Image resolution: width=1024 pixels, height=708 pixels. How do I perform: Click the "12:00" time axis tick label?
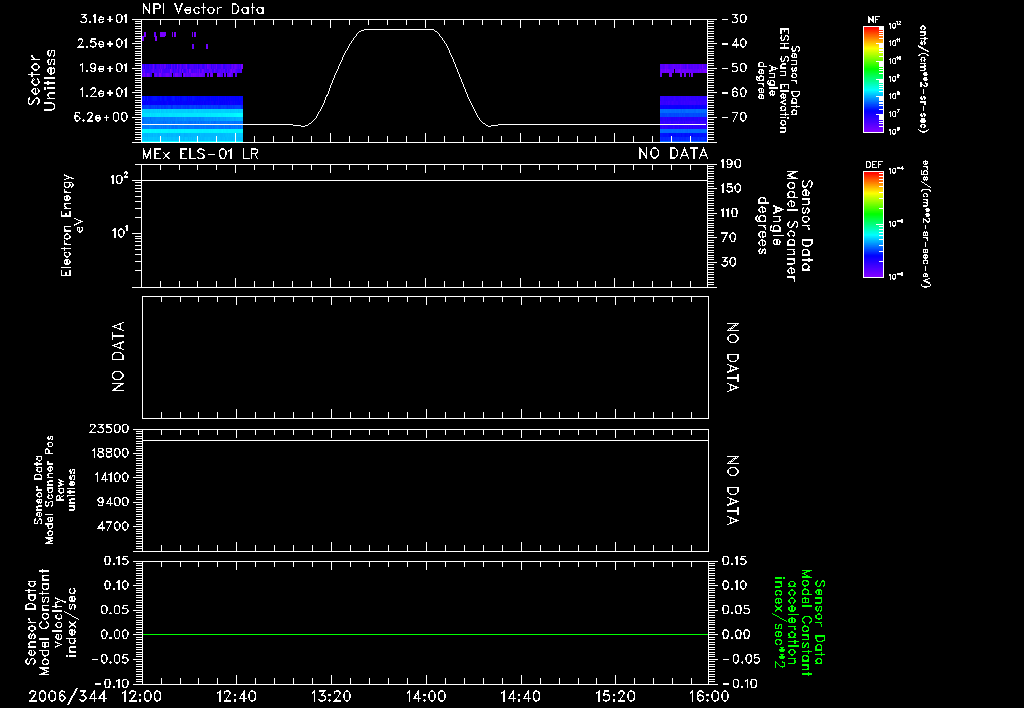(x=142, y=696)
